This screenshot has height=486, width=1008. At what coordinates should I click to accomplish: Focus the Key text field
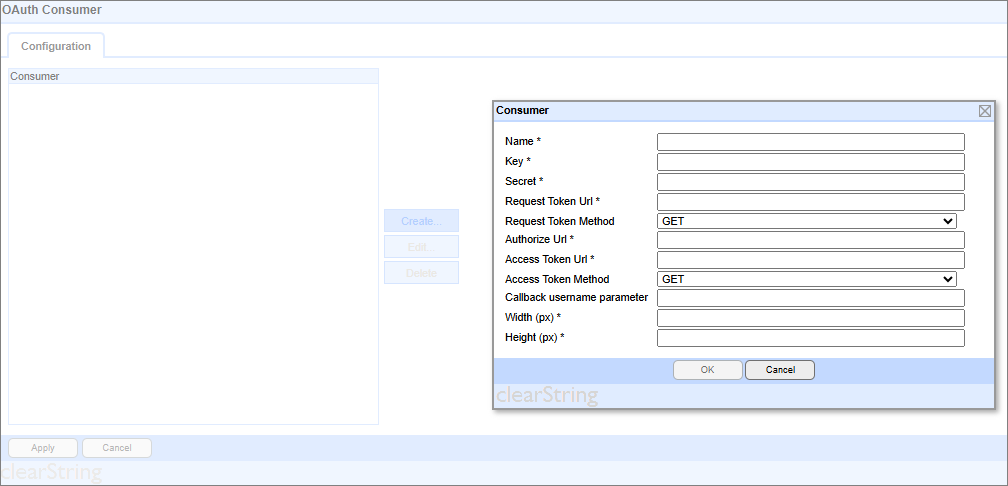coord(810,162)
